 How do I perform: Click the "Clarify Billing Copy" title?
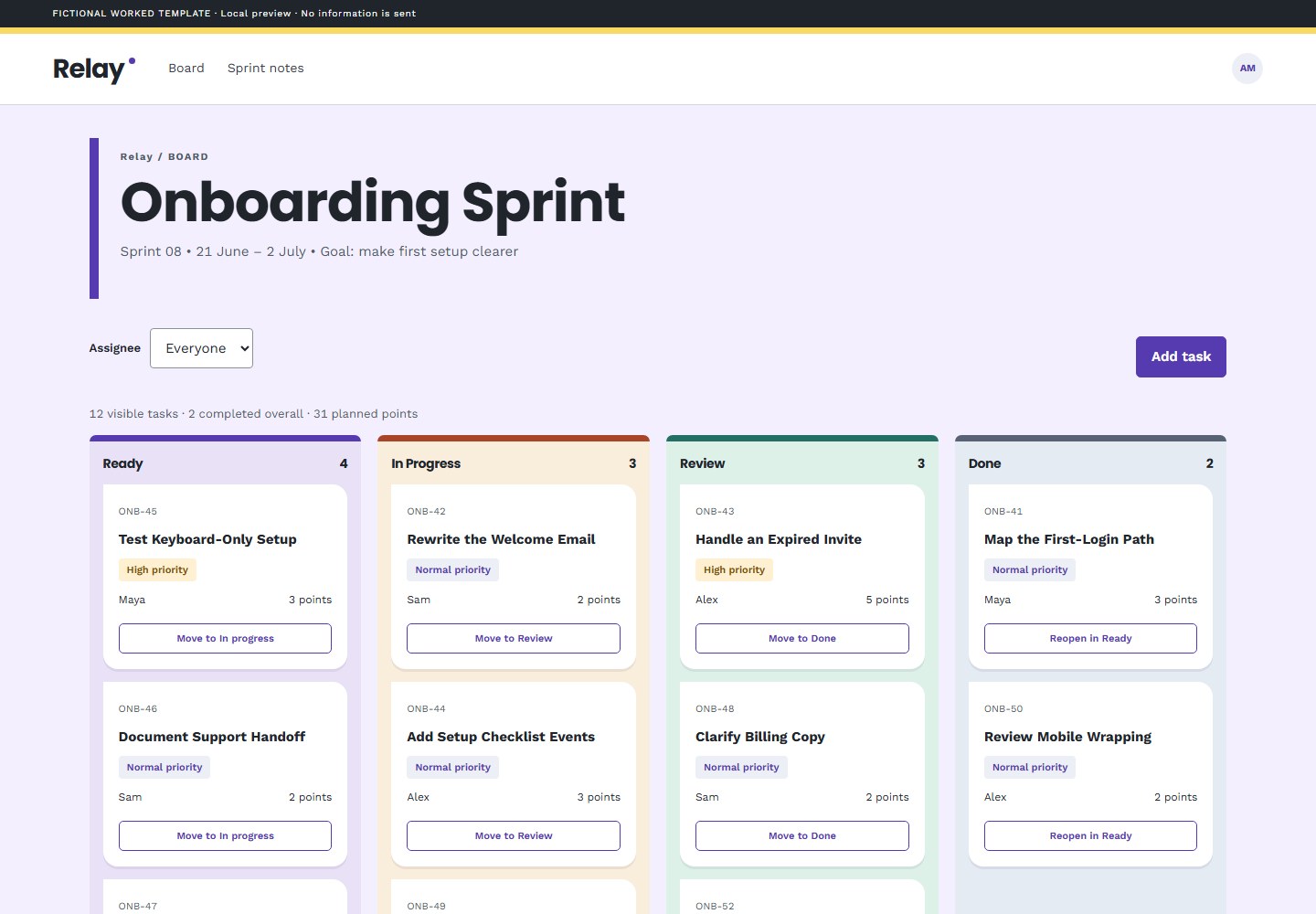(760, 737)
